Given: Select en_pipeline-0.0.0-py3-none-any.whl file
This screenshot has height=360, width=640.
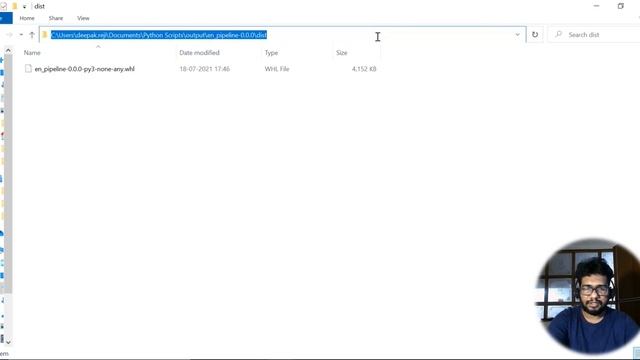Looking at the screenshot, I should tap(84, 69).
